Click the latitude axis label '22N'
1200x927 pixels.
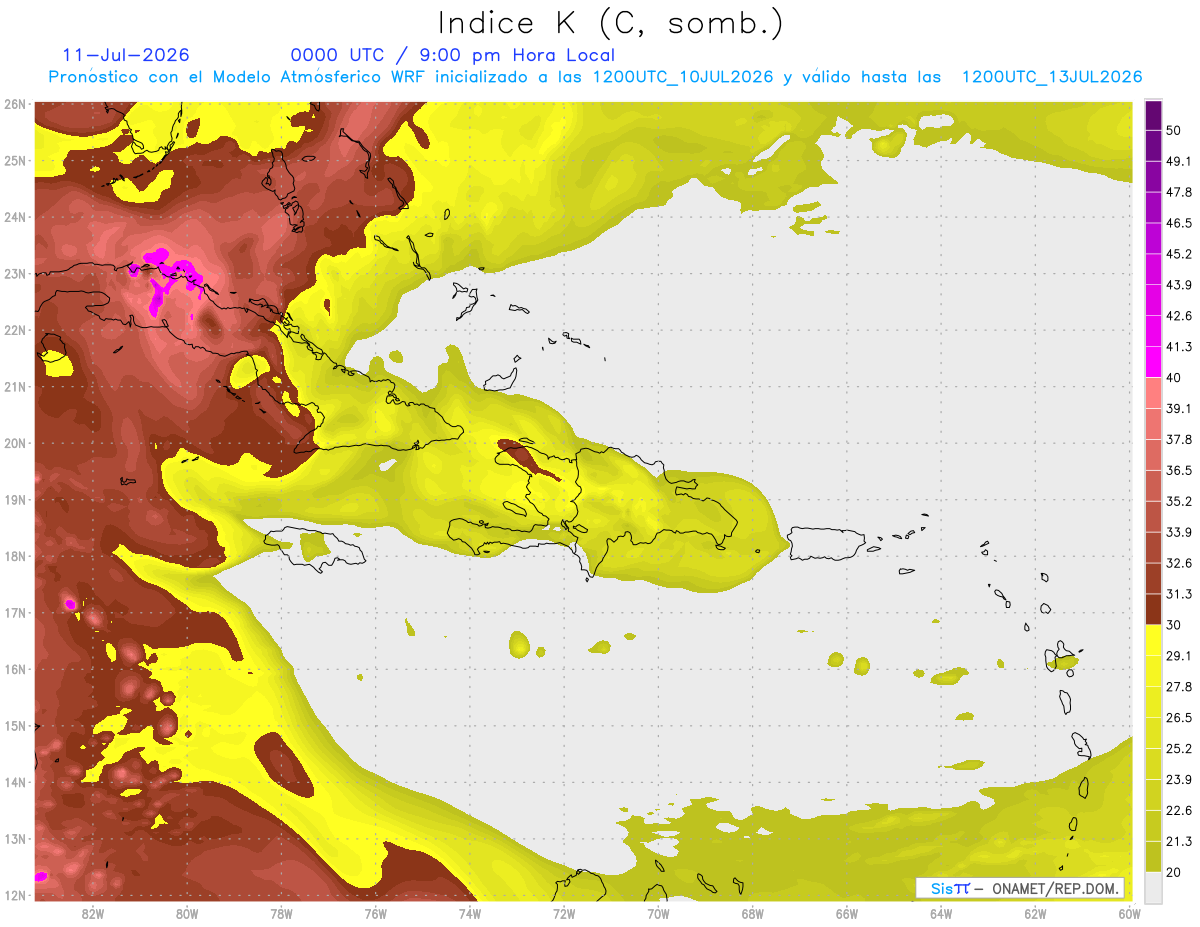[x=15, y=330]
